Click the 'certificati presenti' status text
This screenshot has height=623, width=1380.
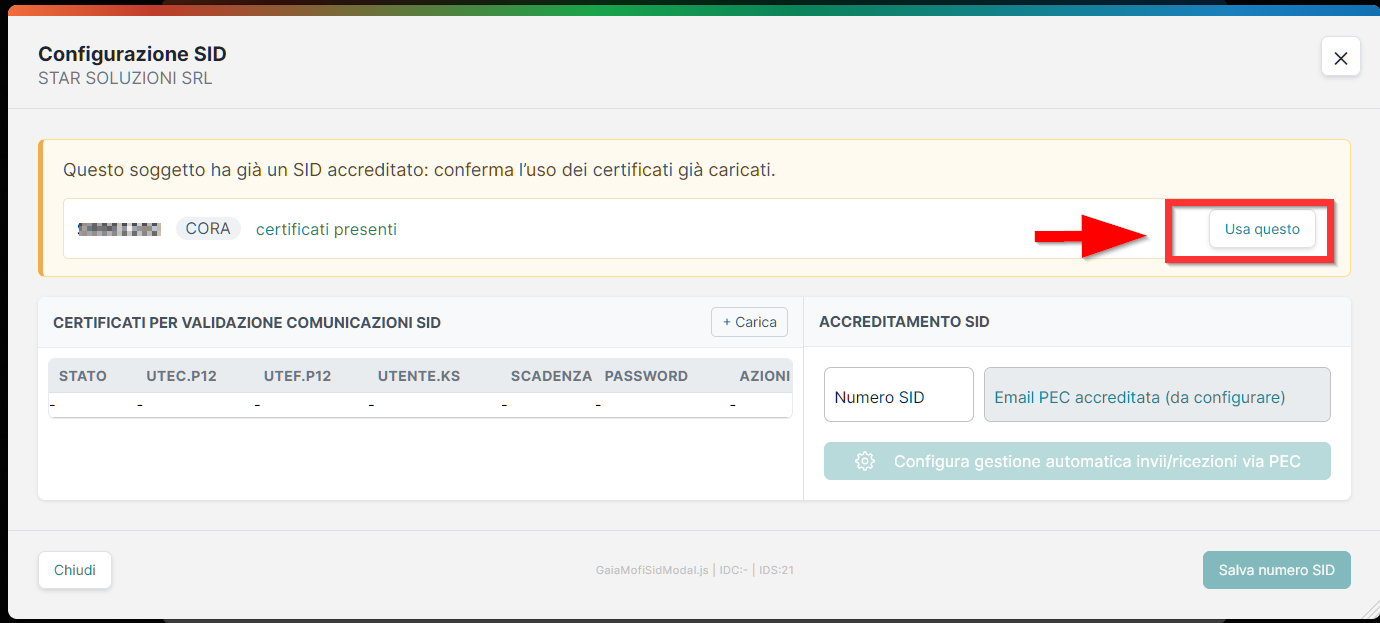326,229
